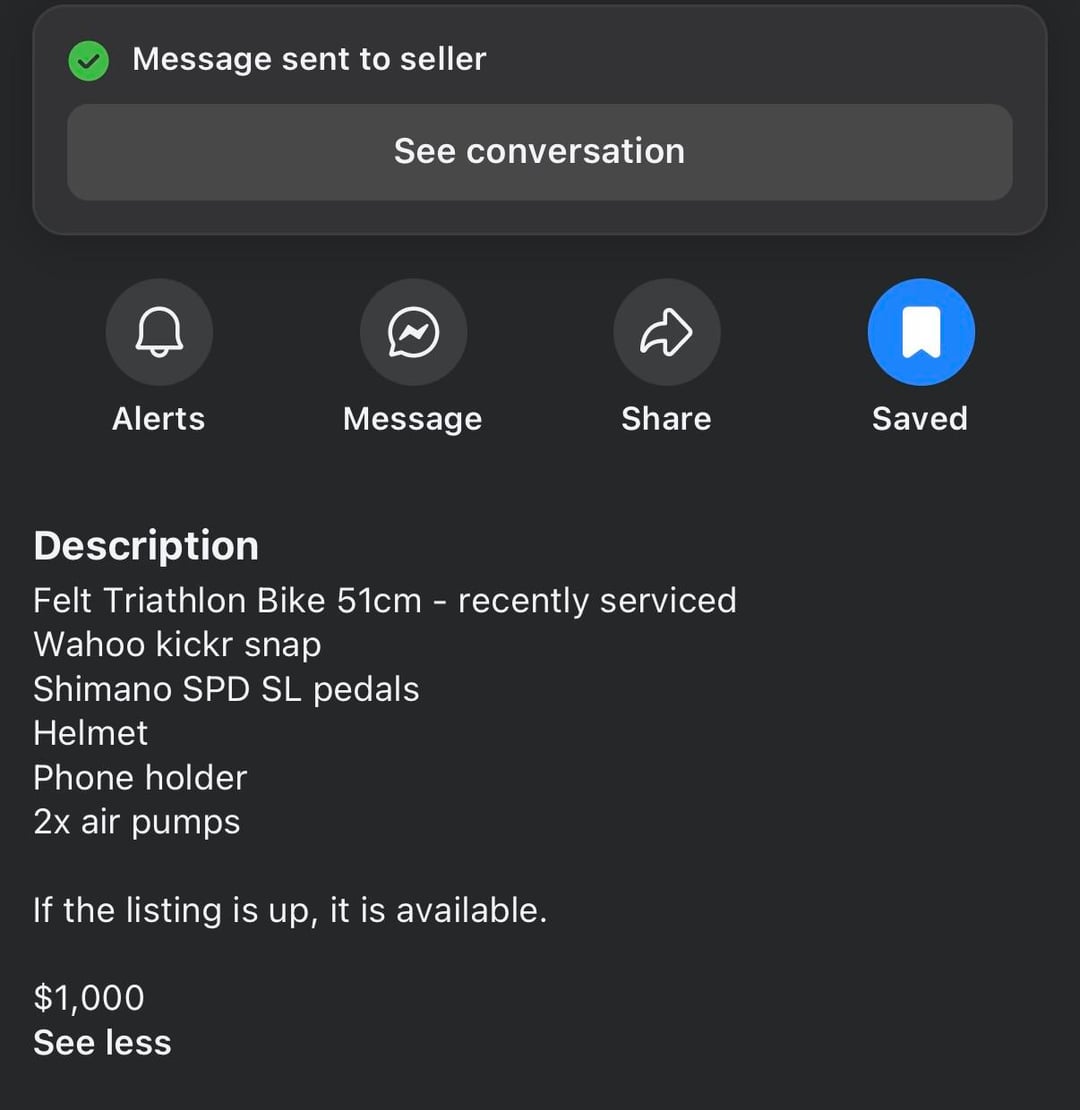Unsave the listing via the blue bookmark icon
The width and height of the screenshot is (1080, 1110).
[x=920, y=332]
